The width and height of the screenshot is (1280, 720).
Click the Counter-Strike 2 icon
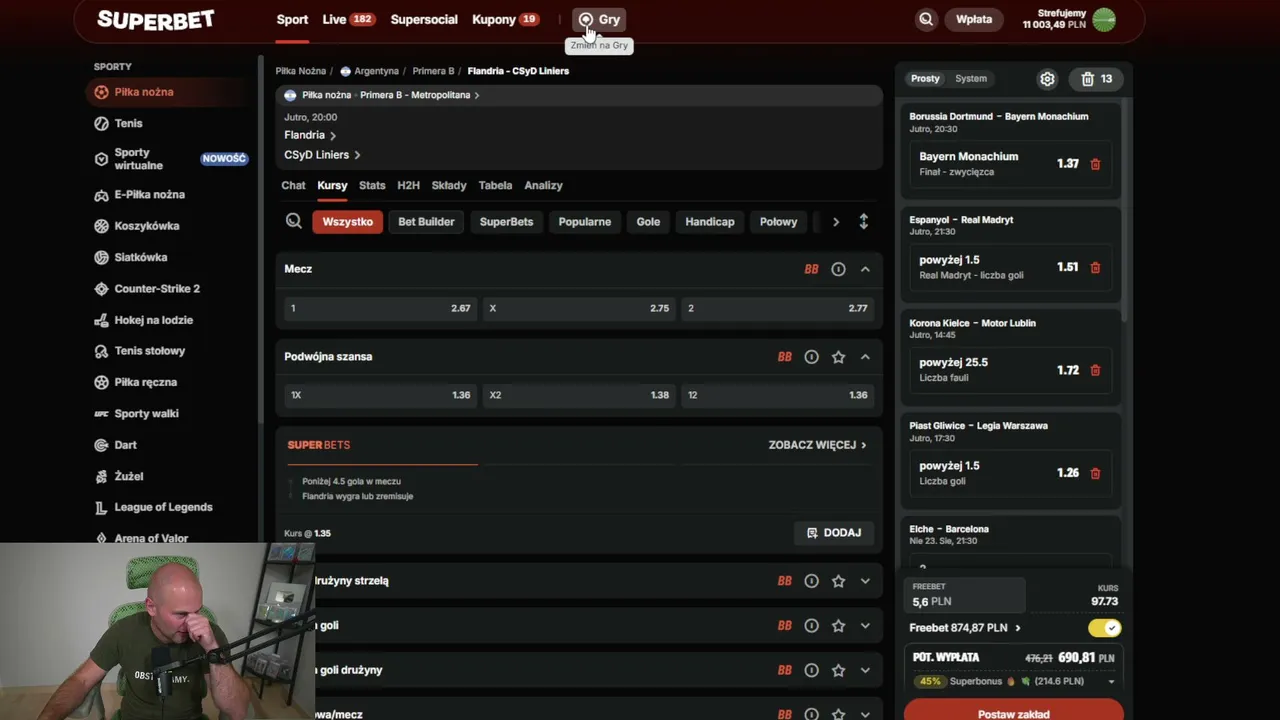(x=101, y=288)
